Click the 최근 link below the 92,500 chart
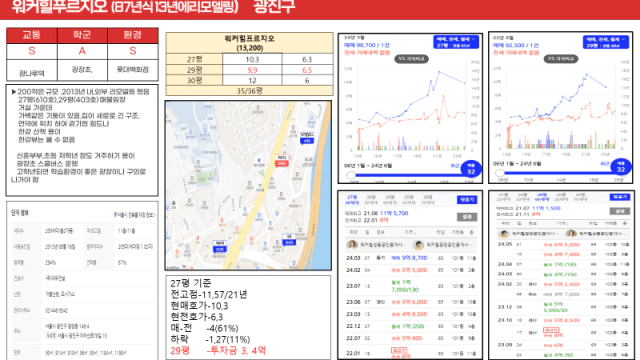 click(x=604, y=164)
